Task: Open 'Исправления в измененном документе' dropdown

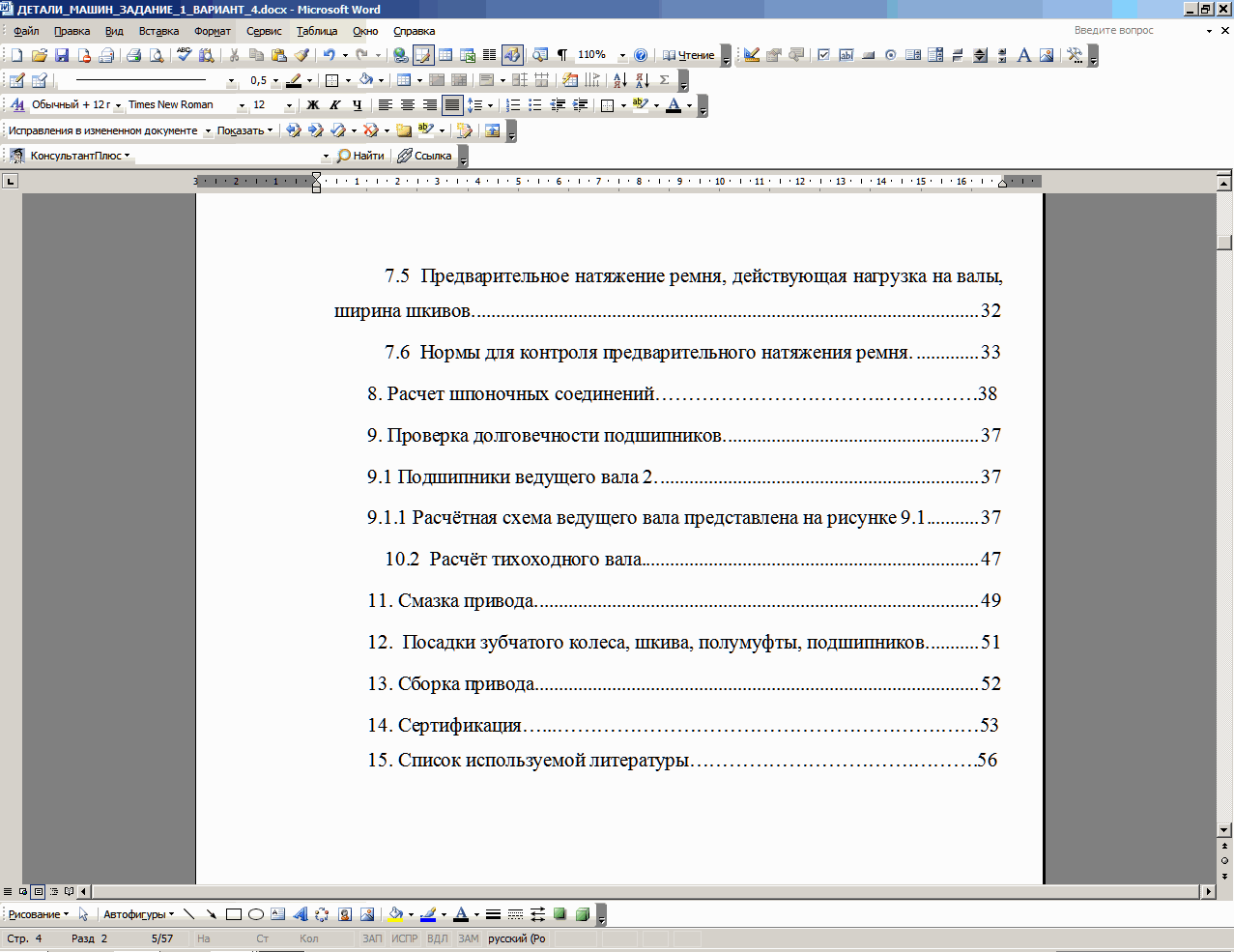Action: tap(208, 130)
